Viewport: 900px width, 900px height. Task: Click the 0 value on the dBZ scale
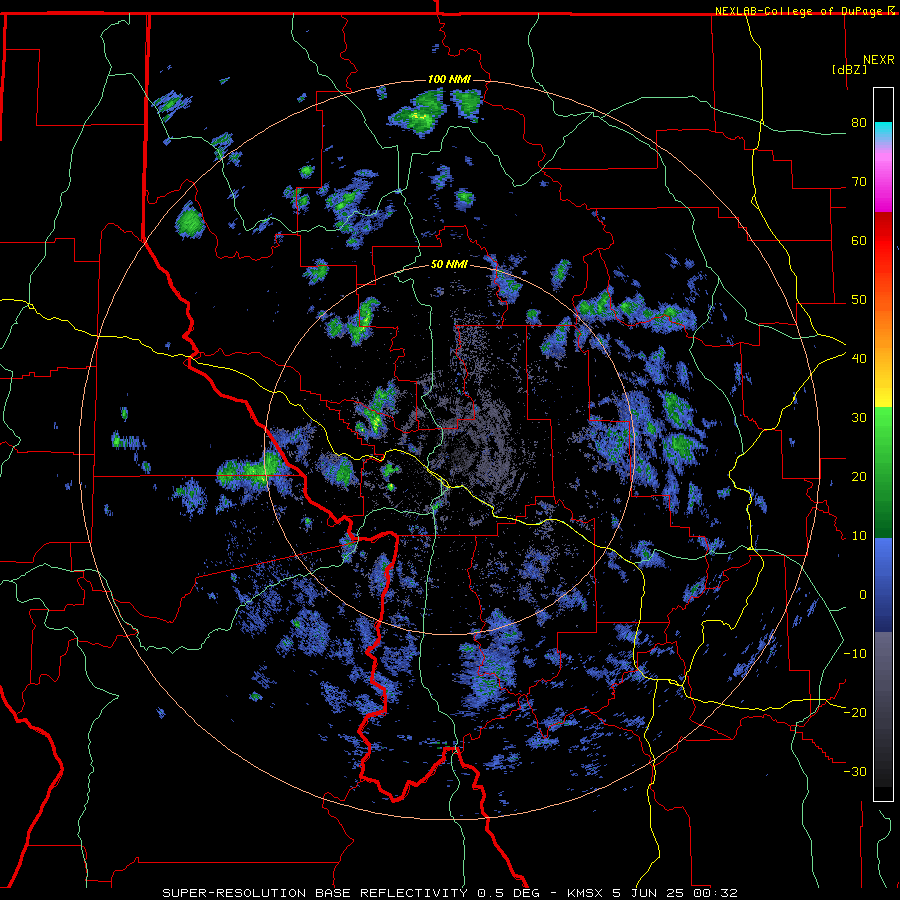[x=862, y=595]
